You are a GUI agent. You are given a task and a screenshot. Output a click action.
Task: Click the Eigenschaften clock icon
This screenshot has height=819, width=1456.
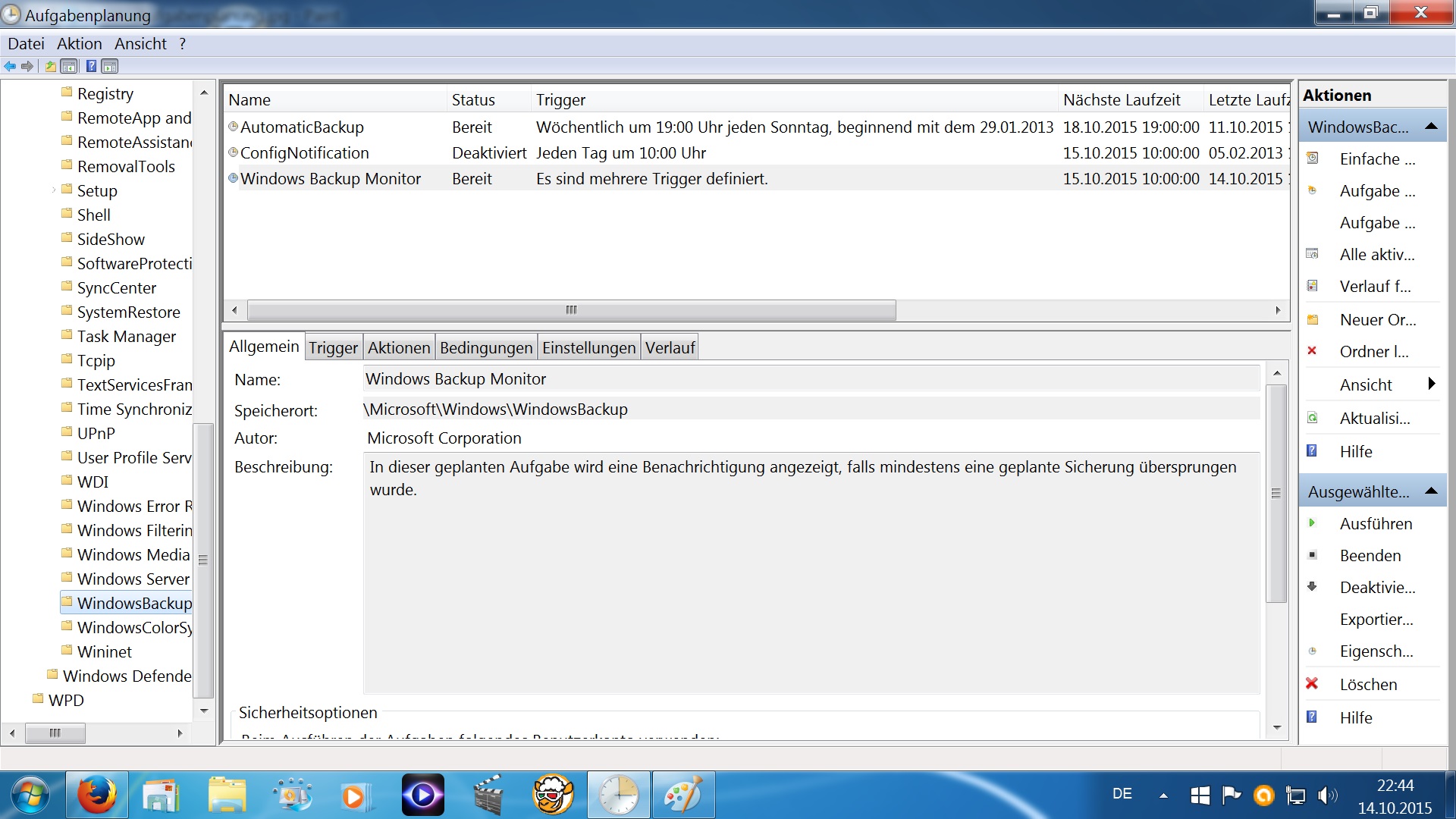tap(1313, 651)
